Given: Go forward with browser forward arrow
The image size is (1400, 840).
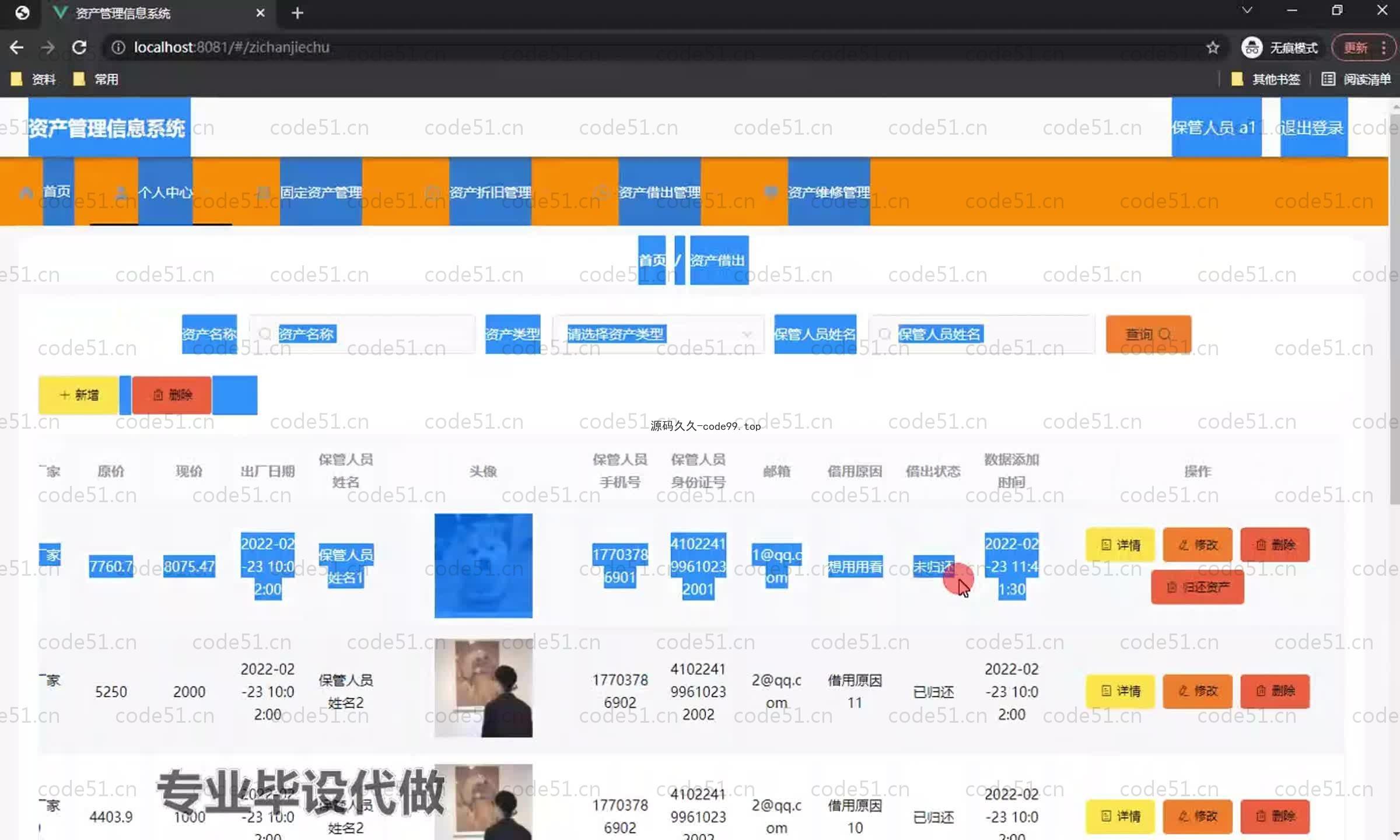Looking at the screenshot, I should [48, 47].
